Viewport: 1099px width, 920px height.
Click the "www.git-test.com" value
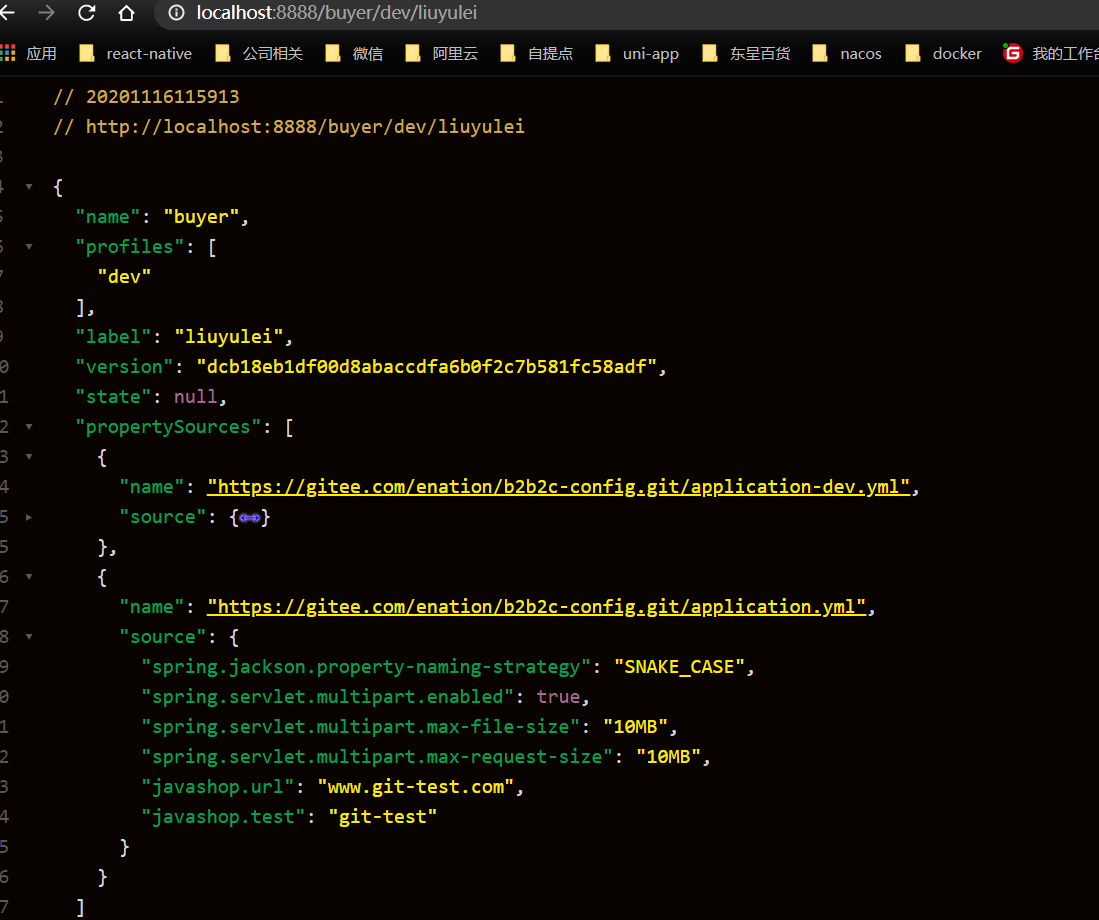pos(416,788)
